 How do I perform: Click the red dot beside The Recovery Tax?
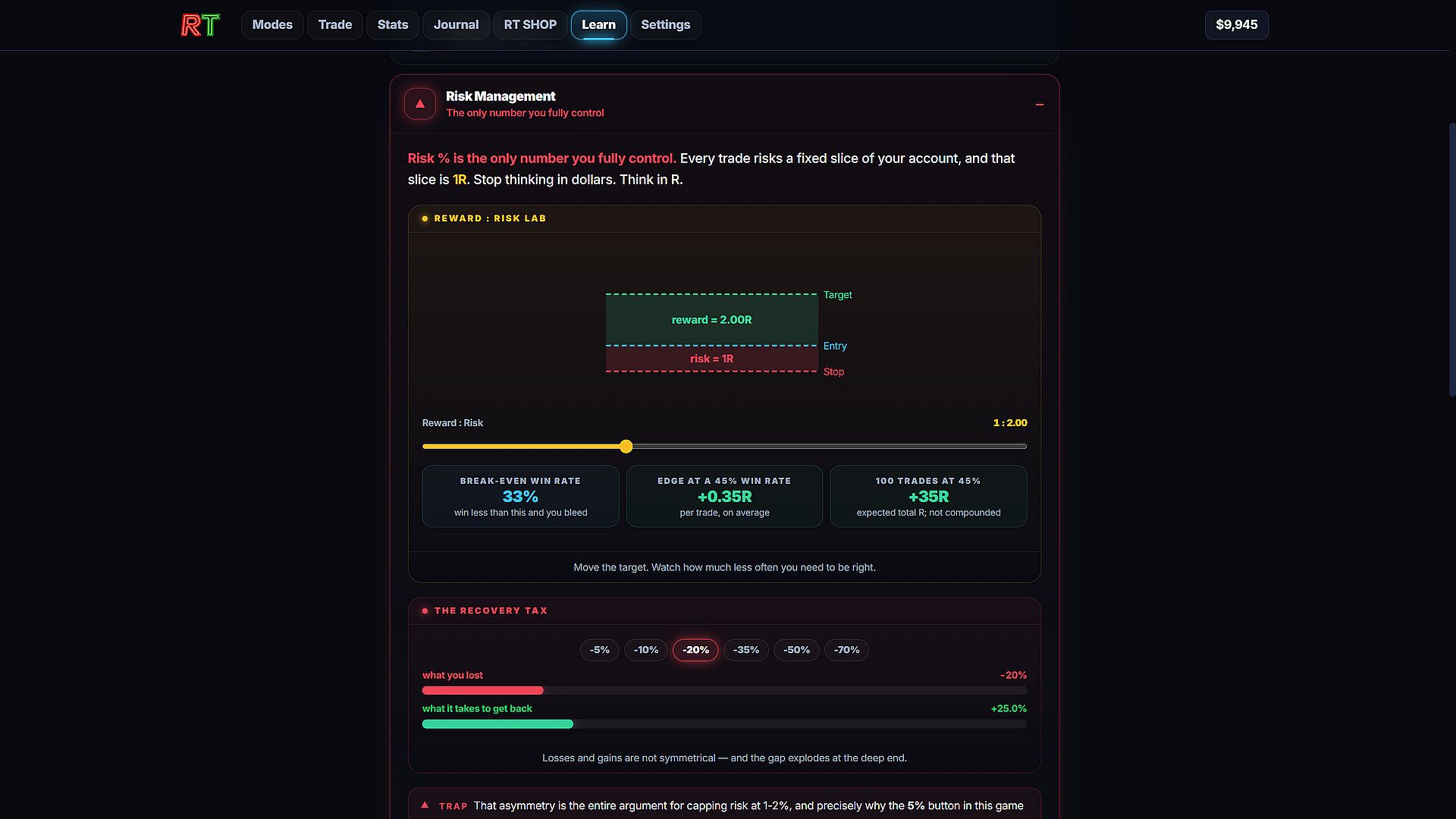tap(425, 610)
